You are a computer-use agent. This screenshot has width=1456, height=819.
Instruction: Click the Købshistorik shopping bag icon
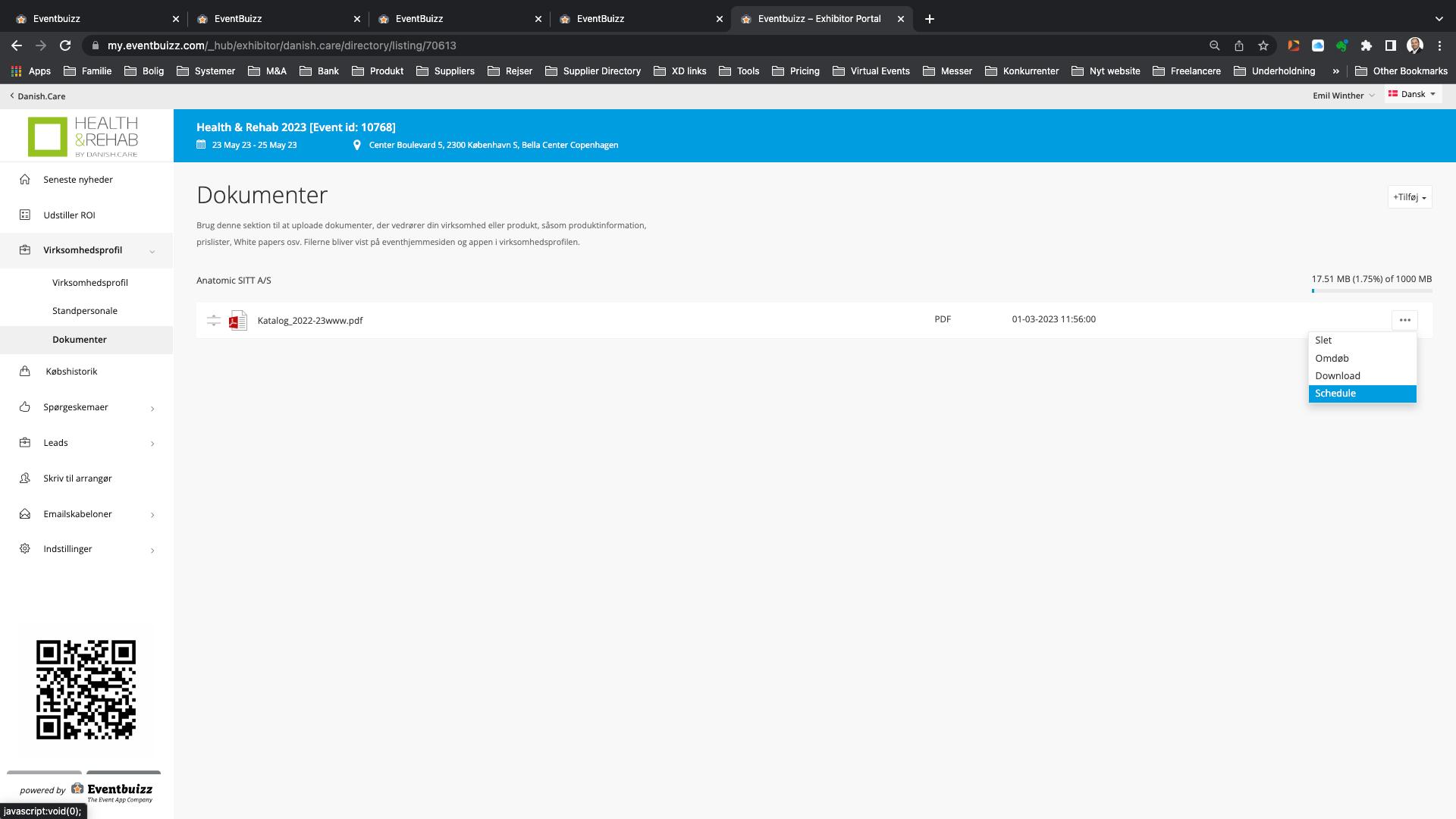coord(25,372)
